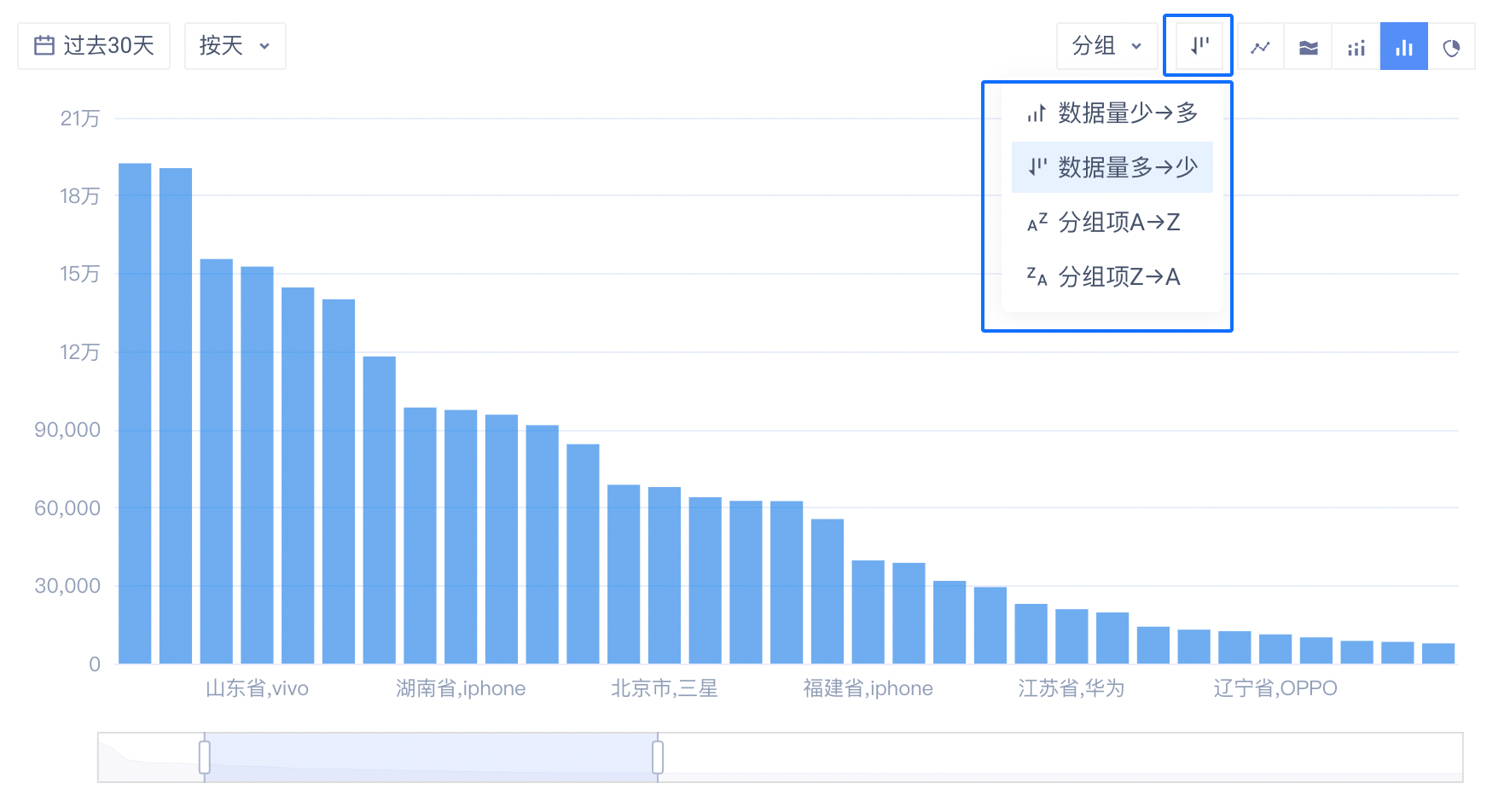The height and width of the screenshot is (812, 1510).
Task: Choose 数据量多→少 sort option
Action: tap(1112, 167)
